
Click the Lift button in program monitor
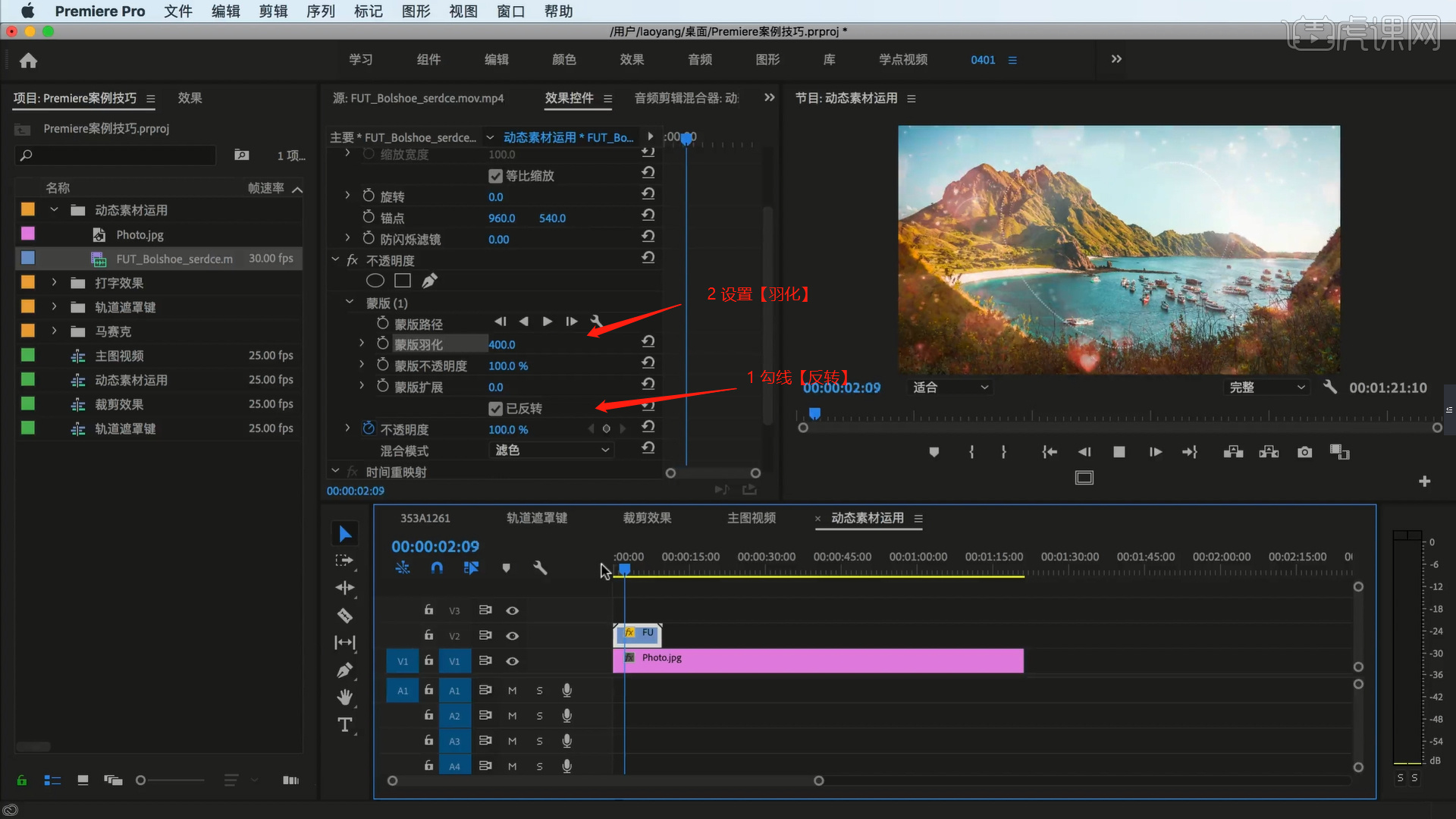pos(1233,452)
